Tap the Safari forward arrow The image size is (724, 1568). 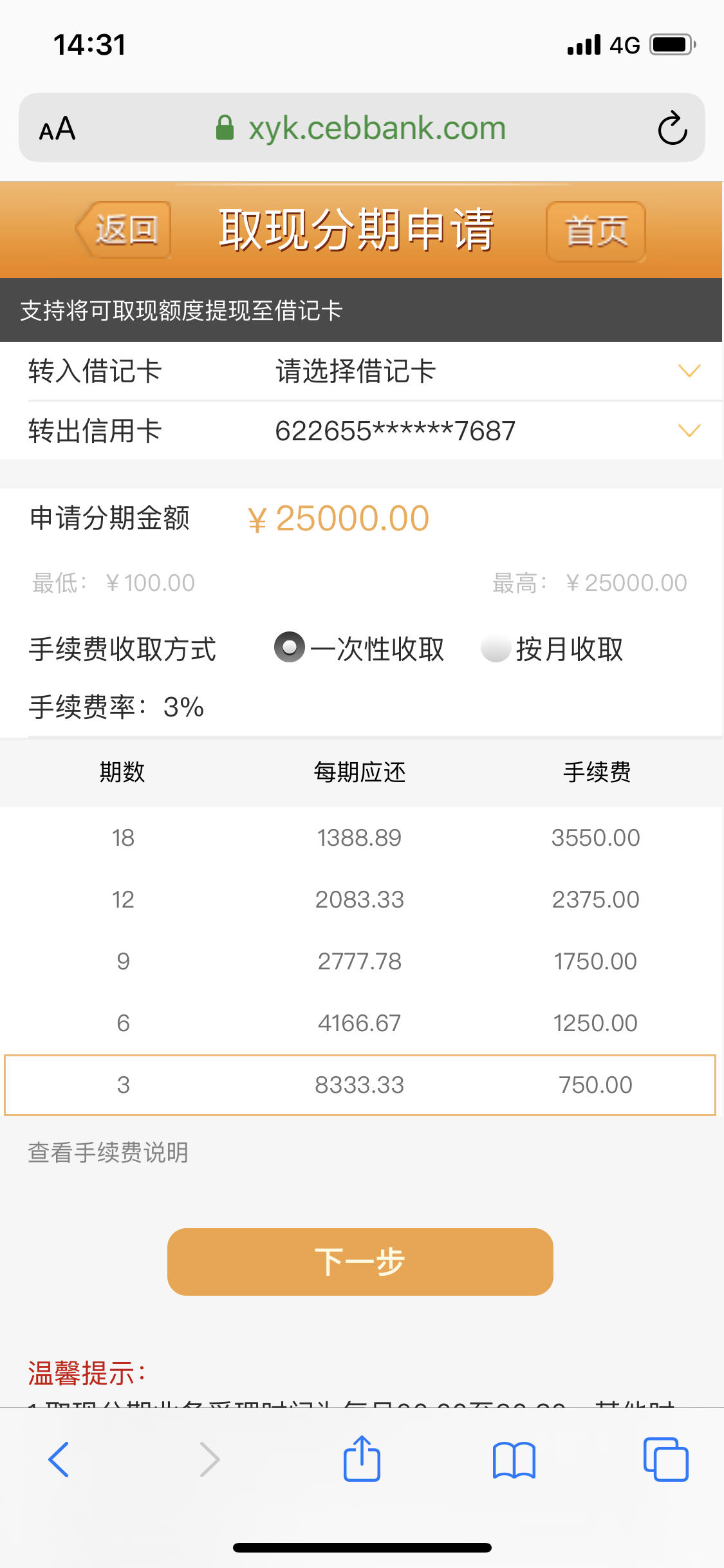click(x=210, y=1459)
